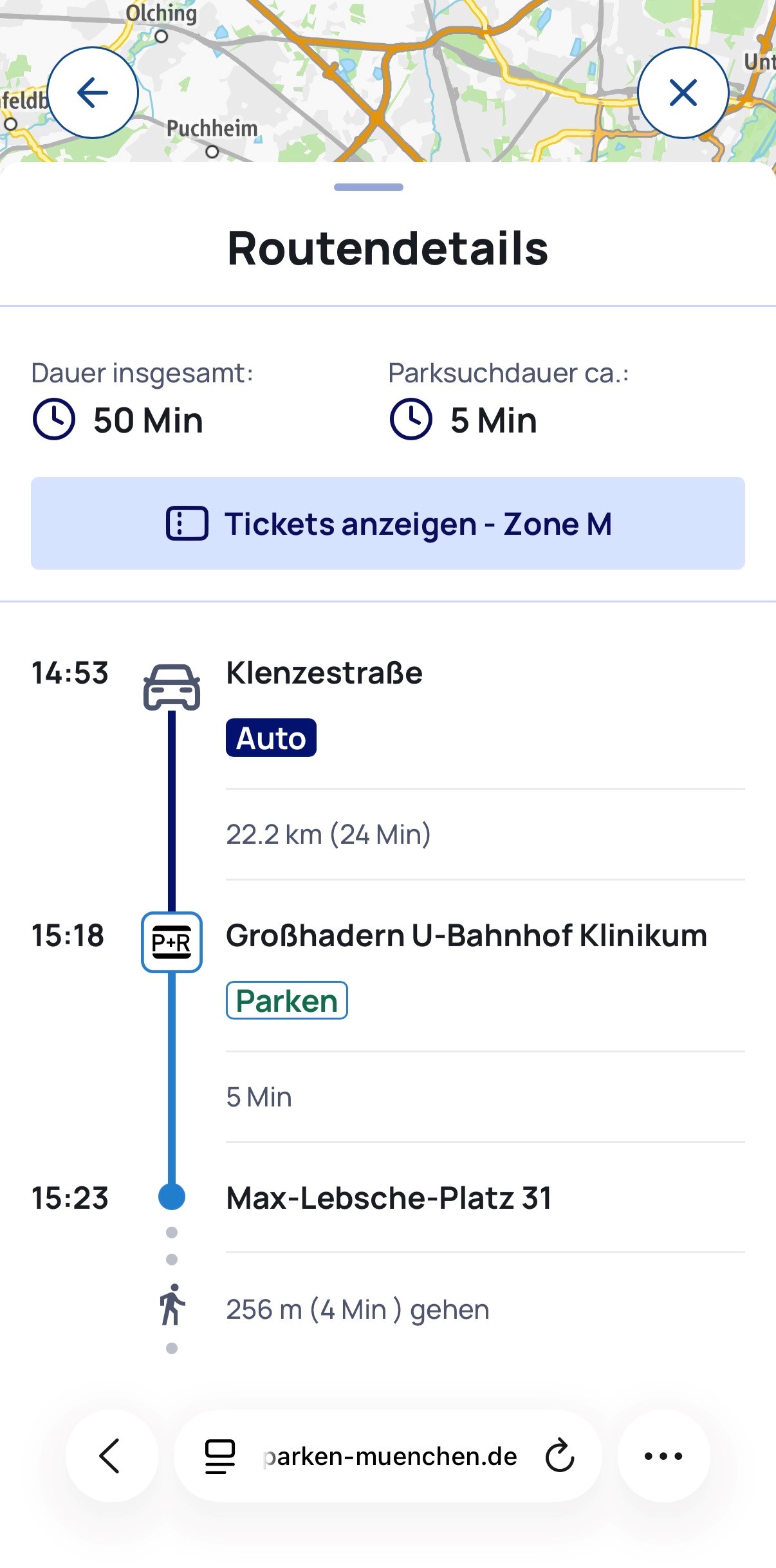This screenshot has width=776, height=1568.
Task: Tap the ticket icon in the button
Action: coord(187,523)
